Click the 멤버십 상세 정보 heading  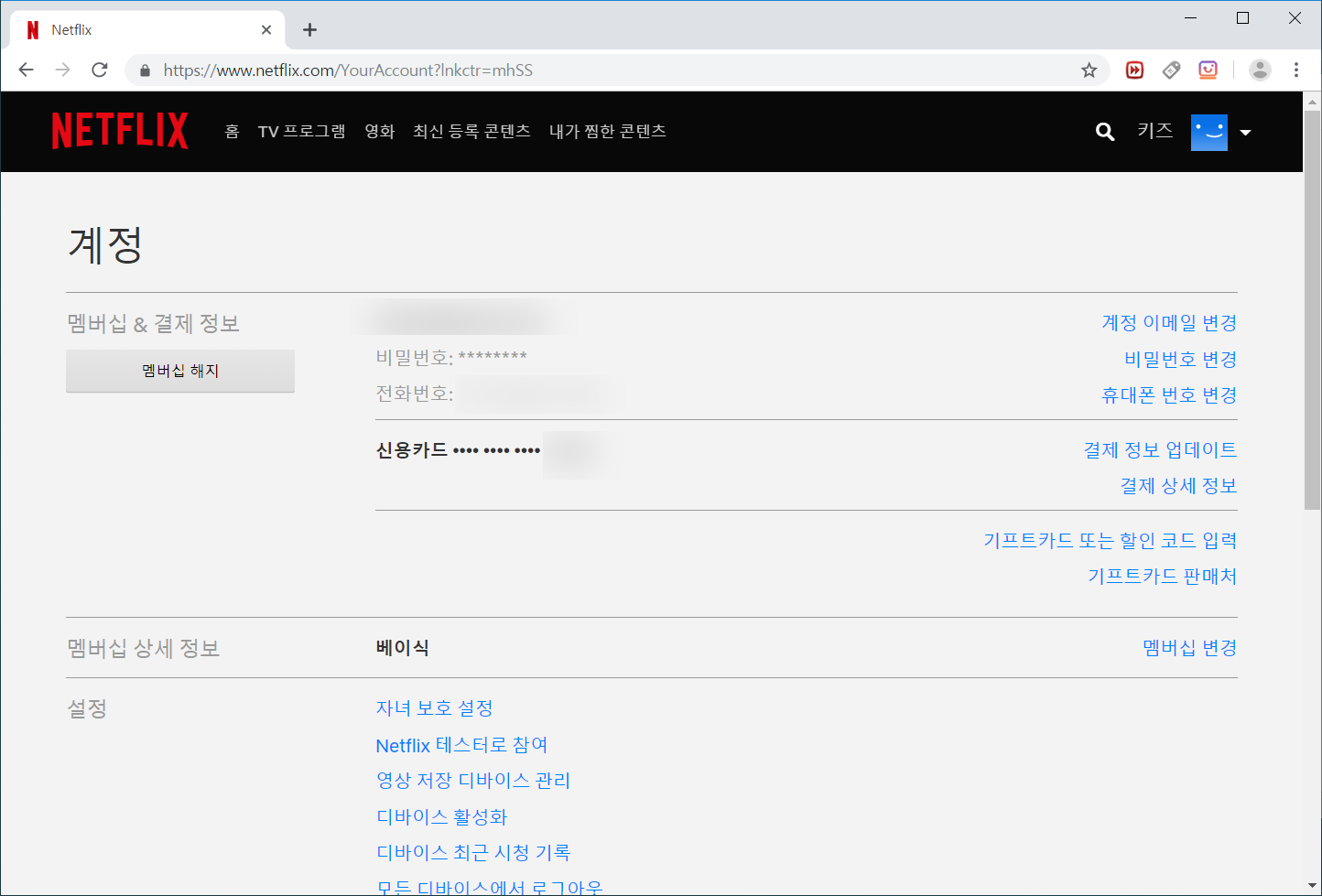(x=144, y=649)
